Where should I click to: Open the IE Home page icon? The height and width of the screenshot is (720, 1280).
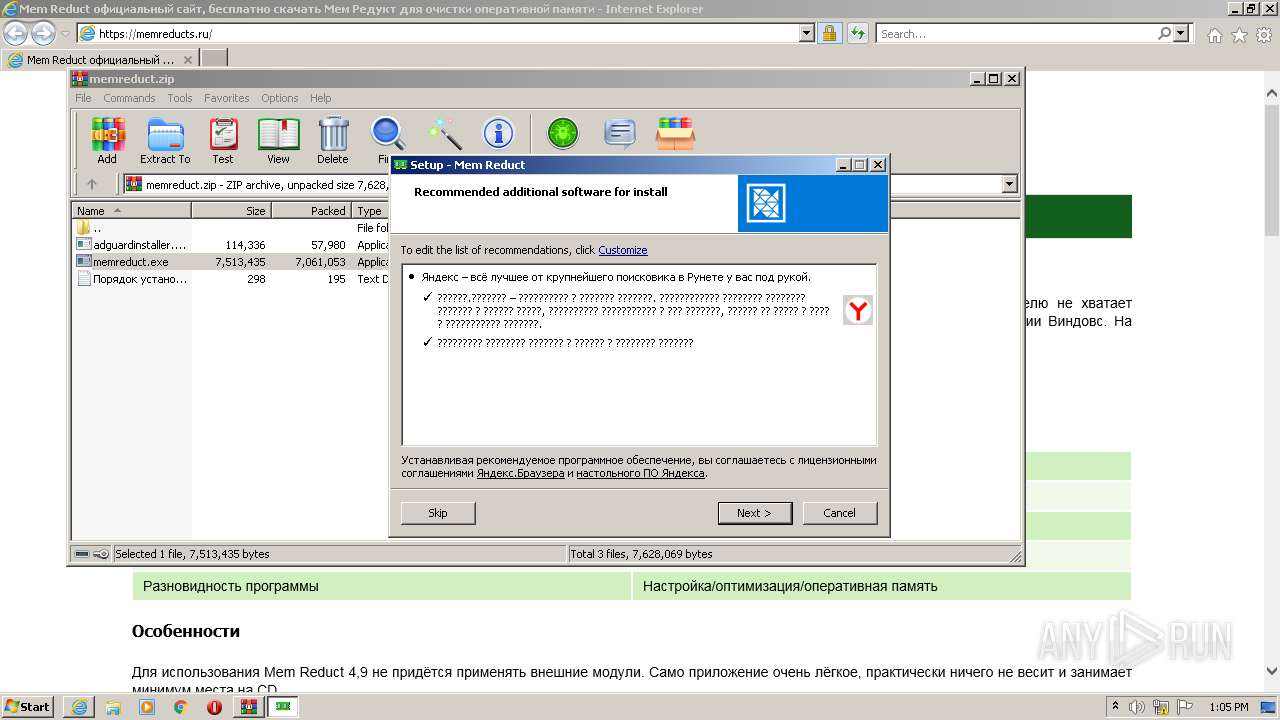[1214, 35]
